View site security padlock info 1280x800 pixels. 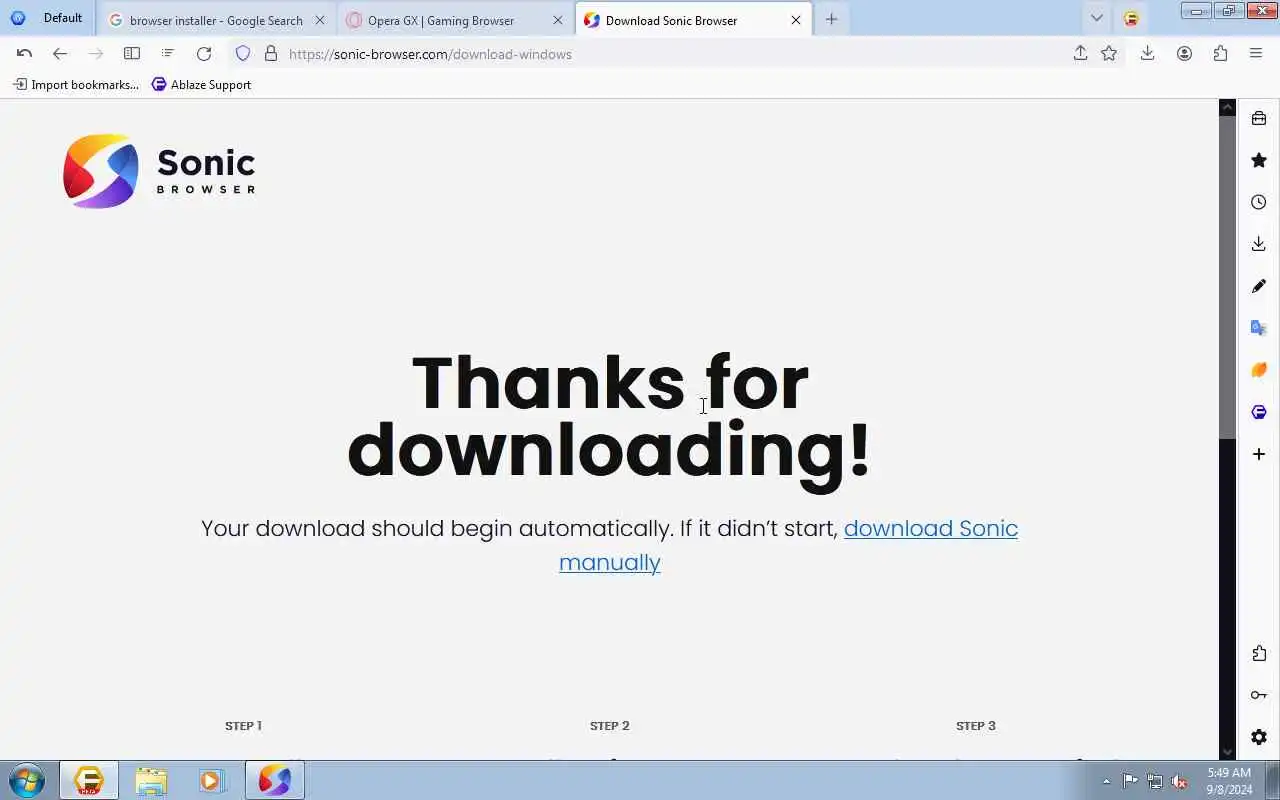click(x=270, y=54)
